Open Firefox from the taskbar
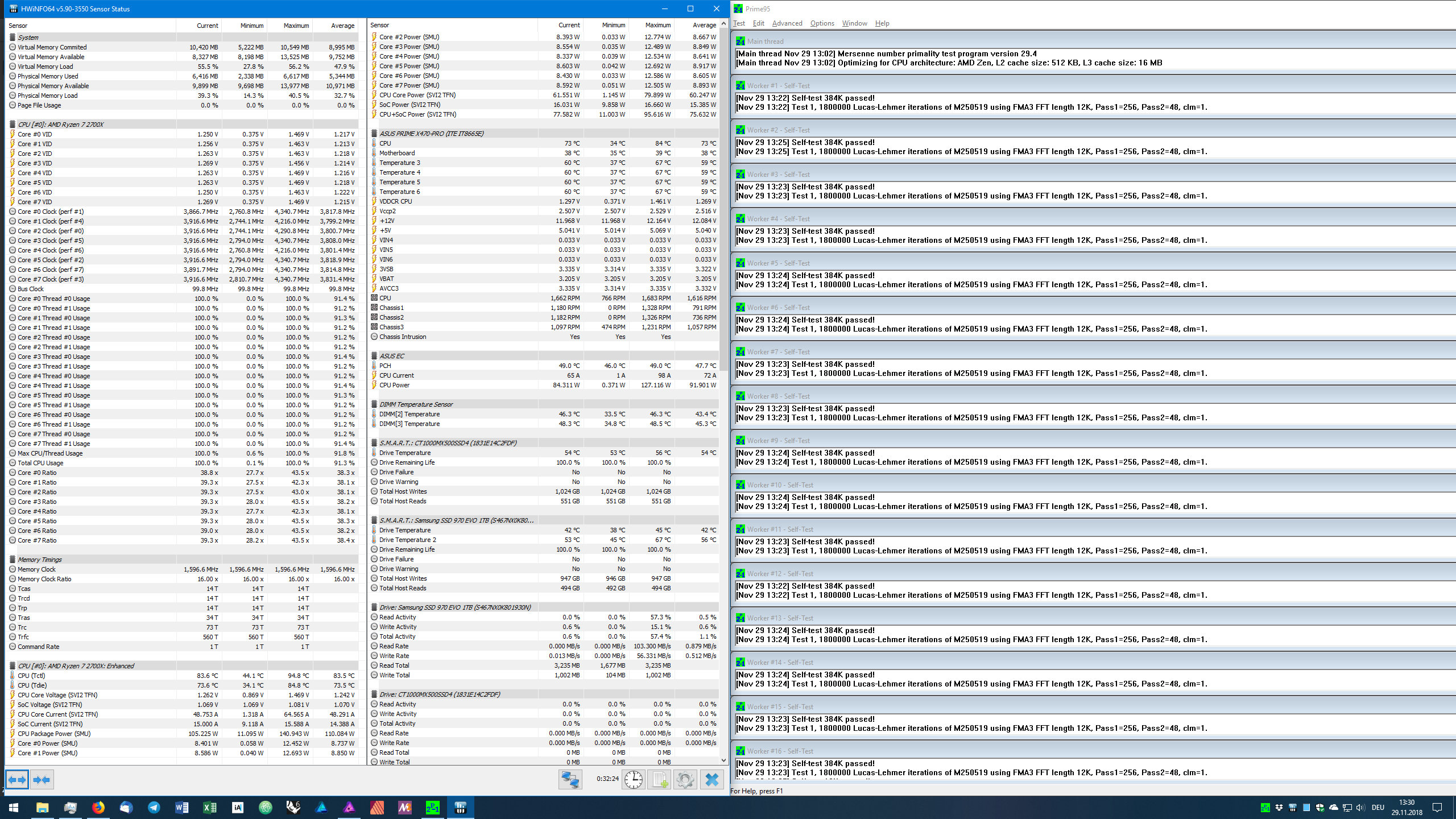1456x819 pixels. pos(98,807)
